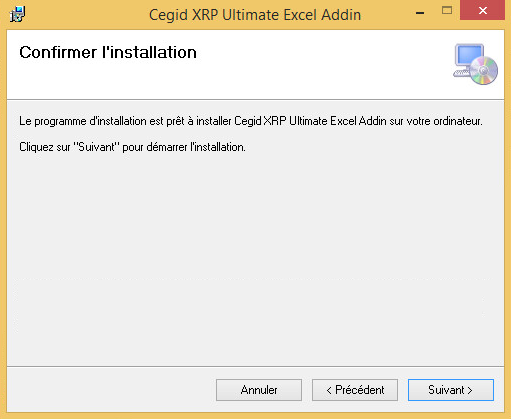Screen dimensions: 511x419
Task: Click the separator line above the buttons
Action: click(255, 366)
